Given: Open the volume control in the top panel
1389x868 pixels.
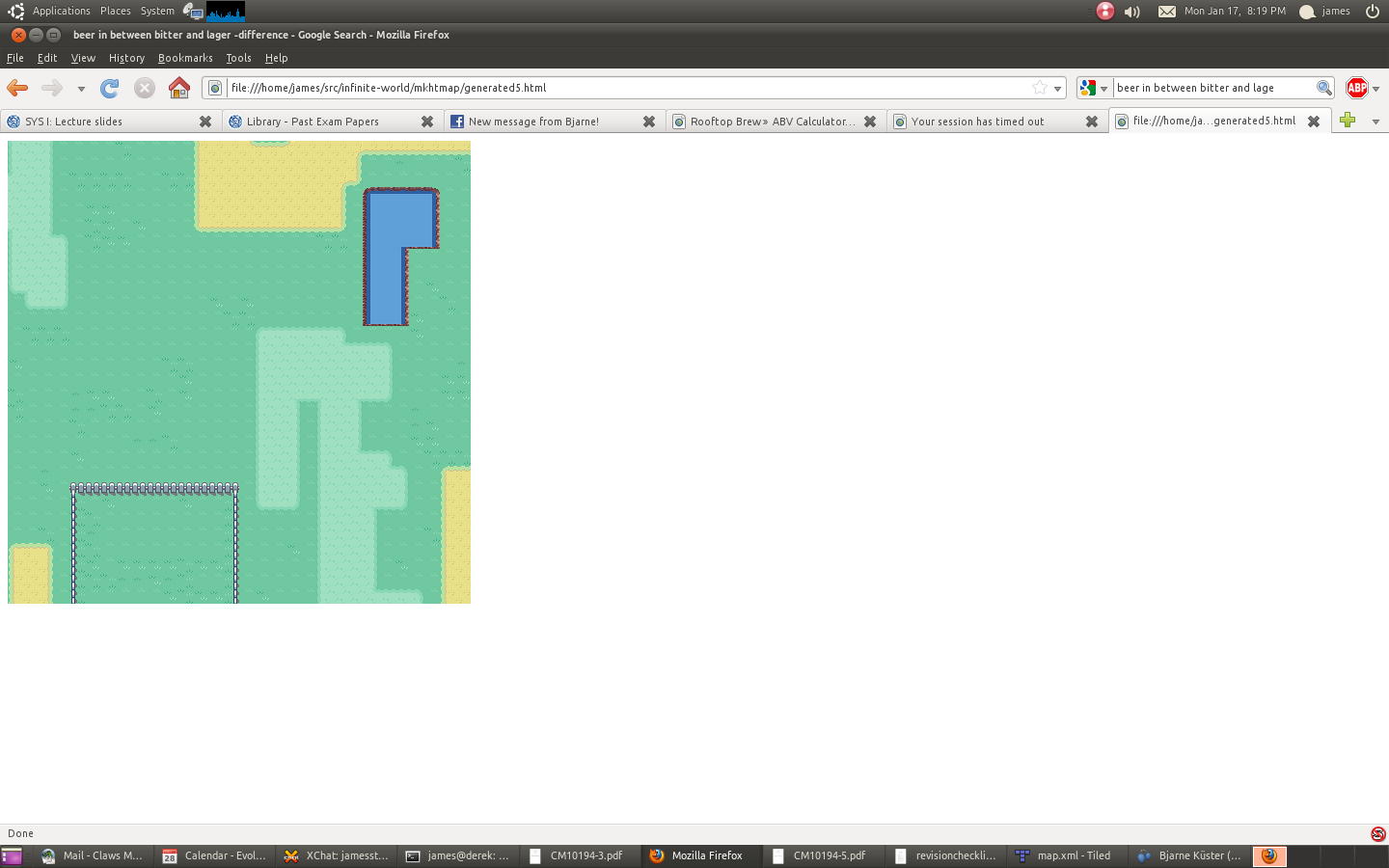Looking at the screenshot, I should [x=1132, y=12].
